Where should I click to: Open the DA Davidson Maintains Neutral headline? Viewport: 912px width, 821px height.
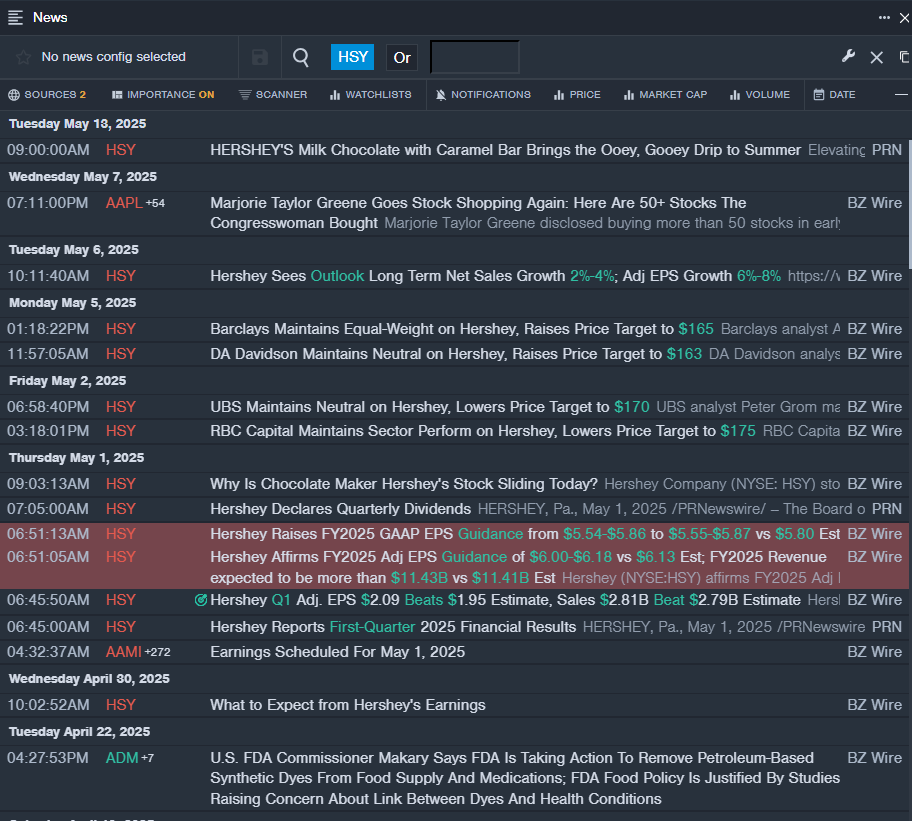point(456,354)
